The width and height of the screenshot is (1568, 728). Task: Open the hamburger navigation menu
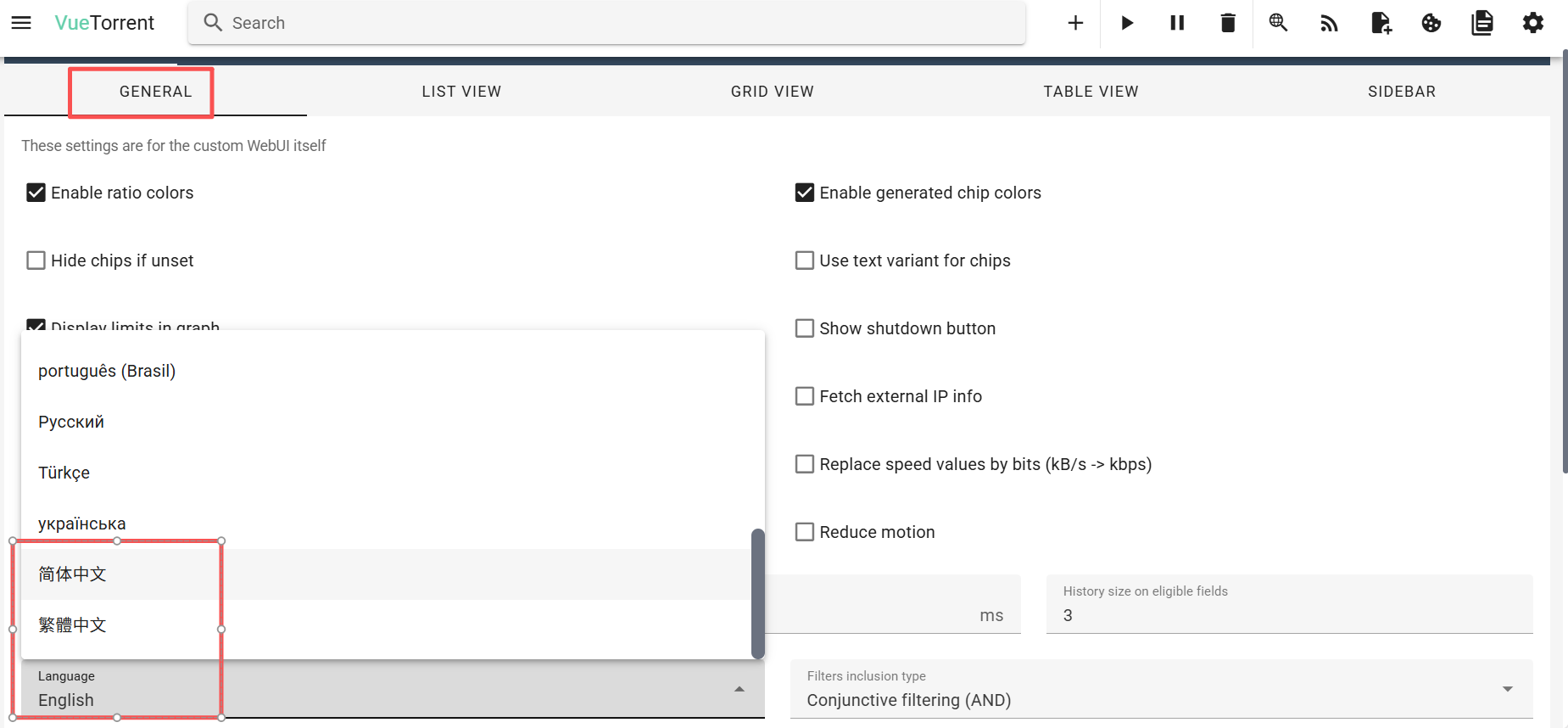21,23
